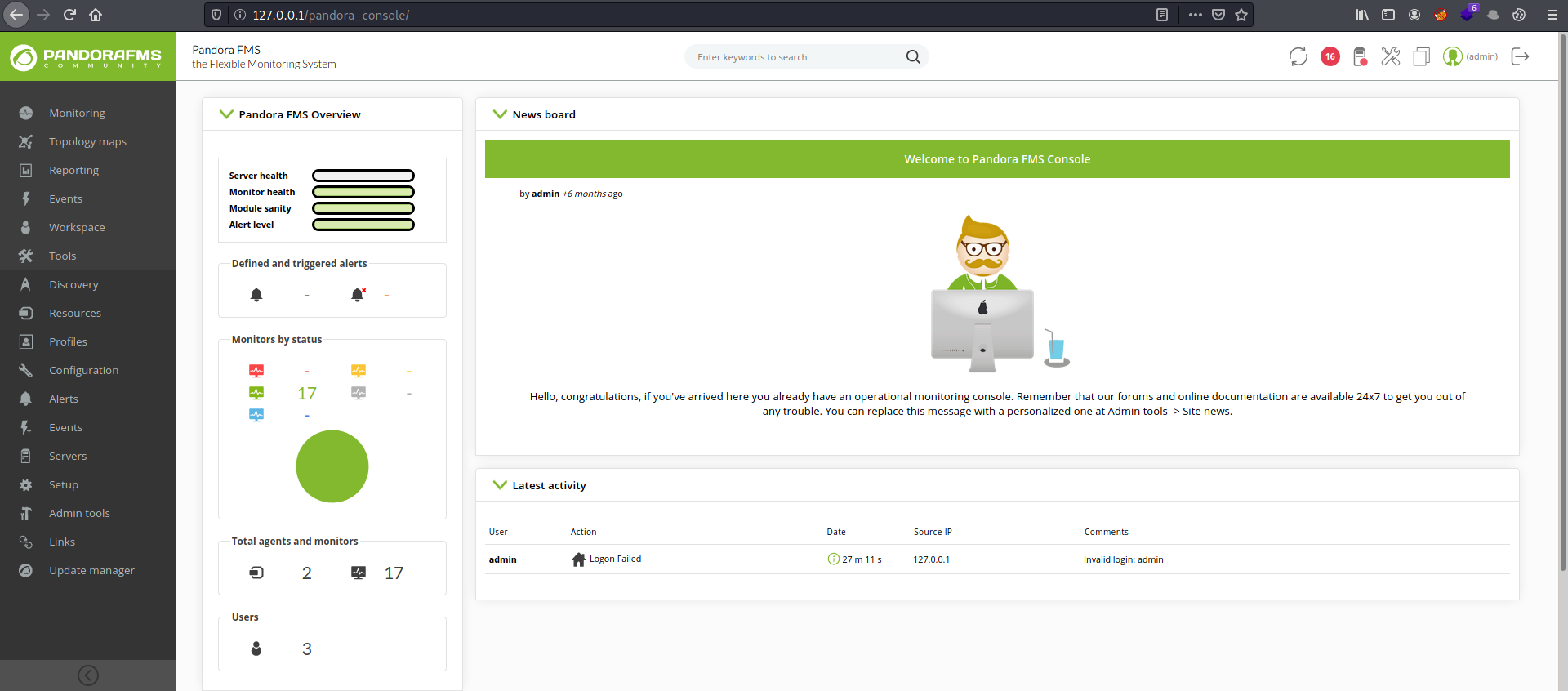Image resolution: width=1568 pixels, height=691 pixels.
Task: Click the Monitor health progress bar
Action: pyautogui.click(x=363, y=192)
